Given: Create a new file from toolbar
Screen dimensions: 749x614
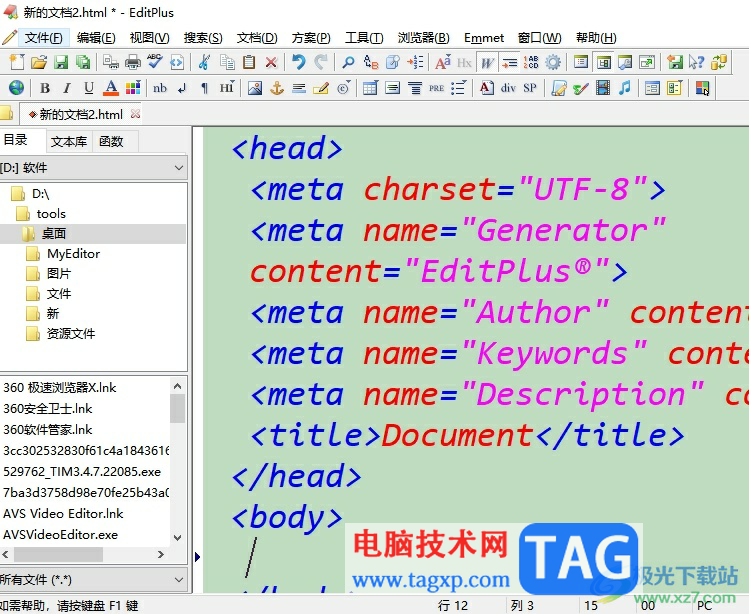Looking at the screenshot, I should tap(17, 62).
